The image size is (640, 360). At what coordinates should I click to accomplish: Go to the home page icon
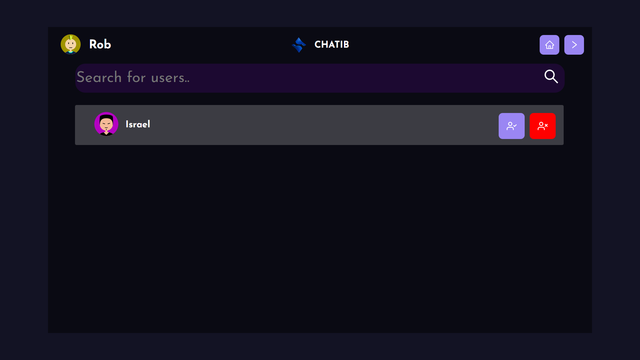(549, 45)
